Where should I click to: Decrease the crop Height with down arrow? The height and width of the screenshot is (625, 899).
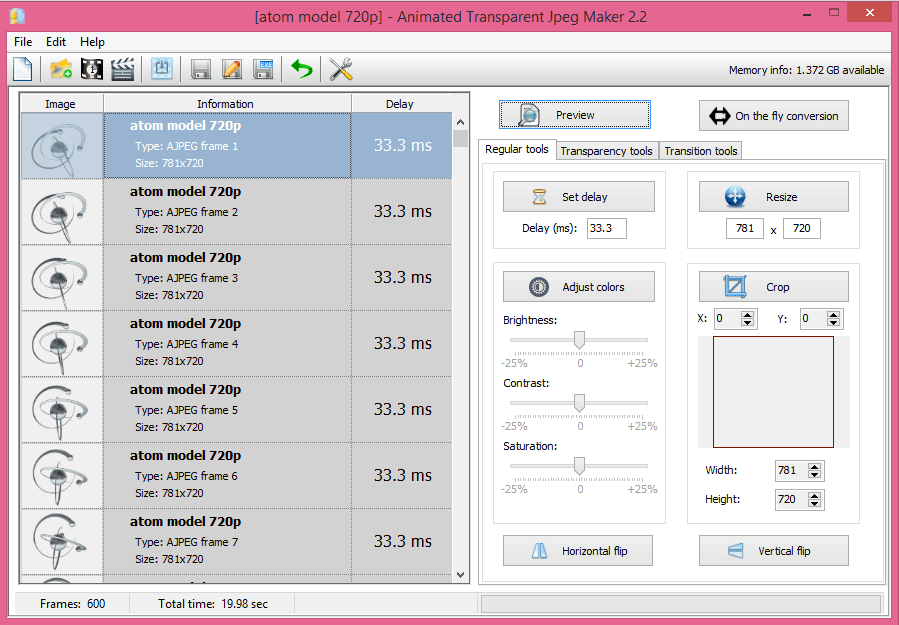pyautogui.click(x=815, y=504)
